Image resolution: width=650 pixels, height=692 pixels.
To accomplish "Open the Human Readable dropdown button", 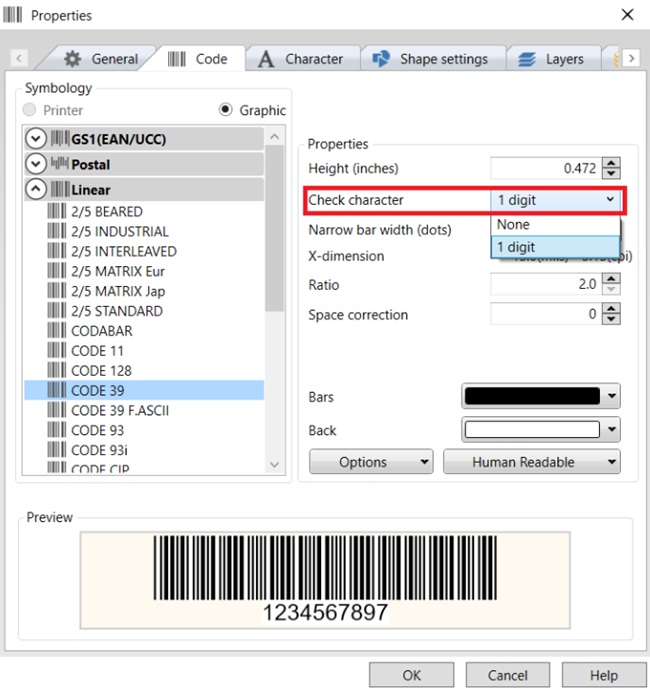I will 532,462.
